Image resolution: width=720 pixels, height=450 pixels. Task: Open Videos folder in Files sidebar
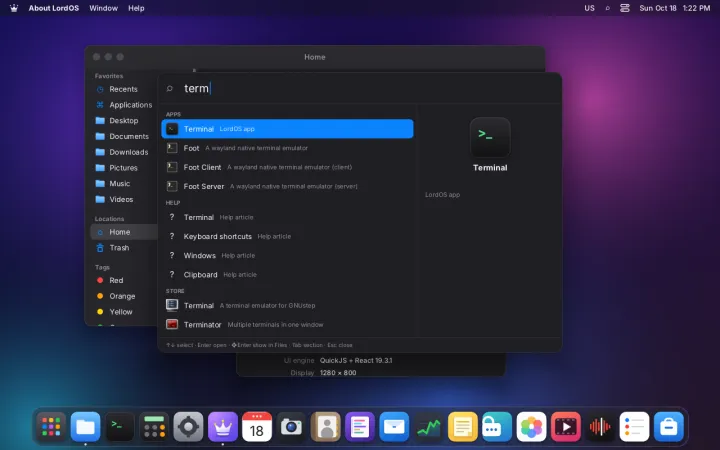[x=124, y=199]
